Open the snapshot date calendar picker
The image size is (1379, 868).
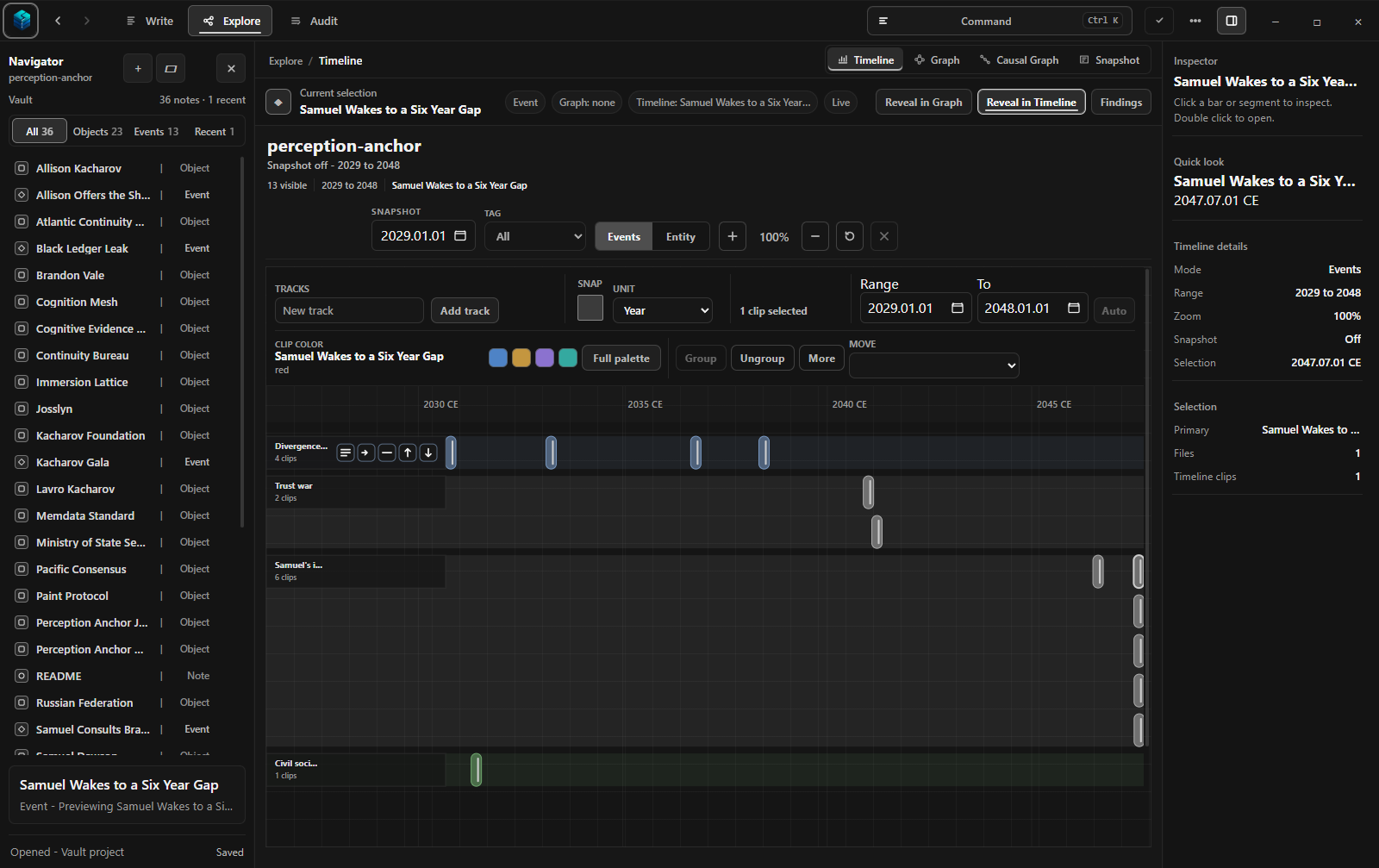(x=460, y=236)
